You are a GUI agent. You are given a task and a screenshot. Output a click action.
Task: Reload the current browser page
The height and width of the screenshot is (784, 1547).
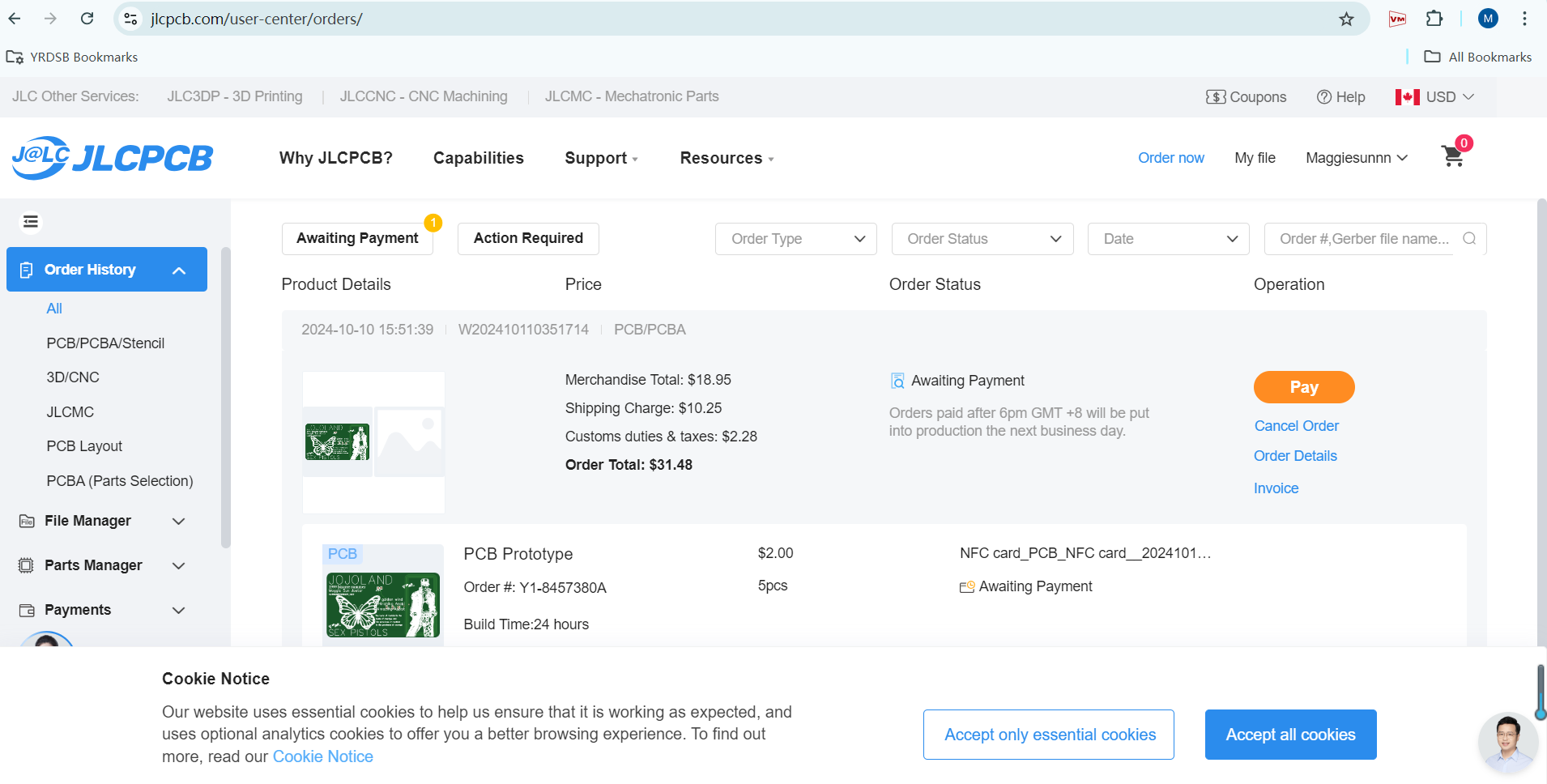[x=87, y=19]
